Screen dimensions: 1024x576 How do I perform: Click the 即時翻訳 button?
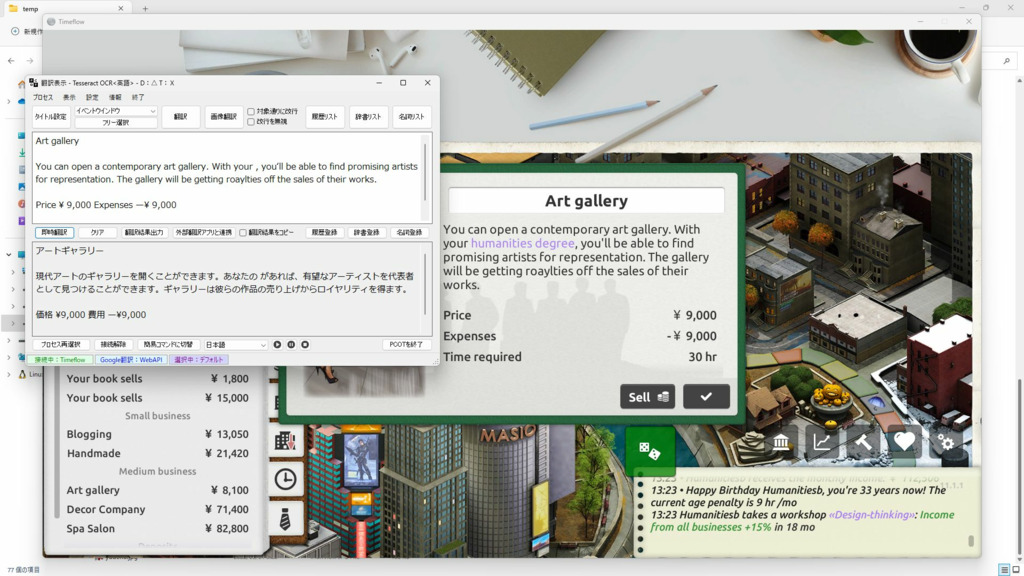(54, 232)
